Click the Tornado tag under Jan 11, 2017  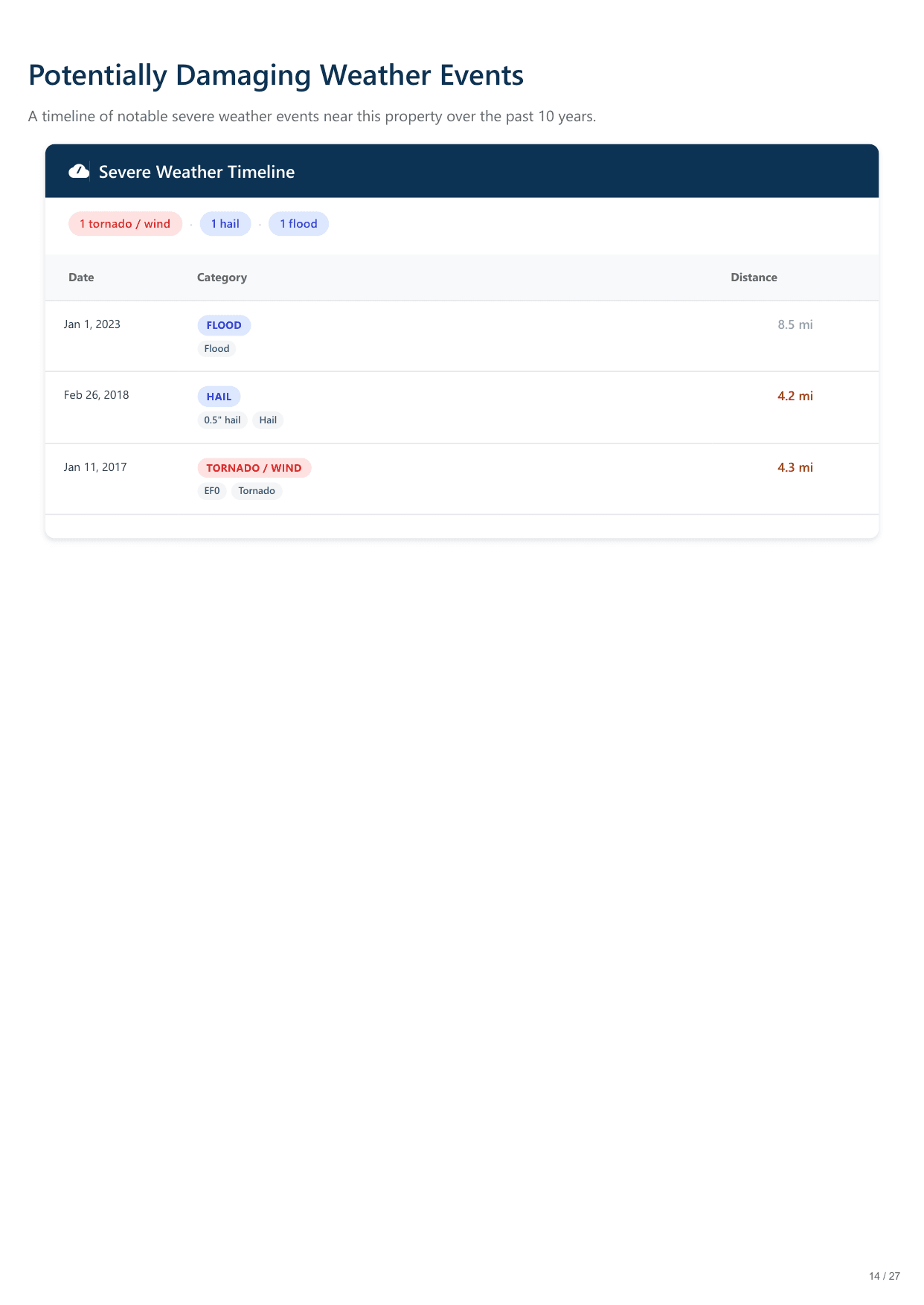point(257,491)
